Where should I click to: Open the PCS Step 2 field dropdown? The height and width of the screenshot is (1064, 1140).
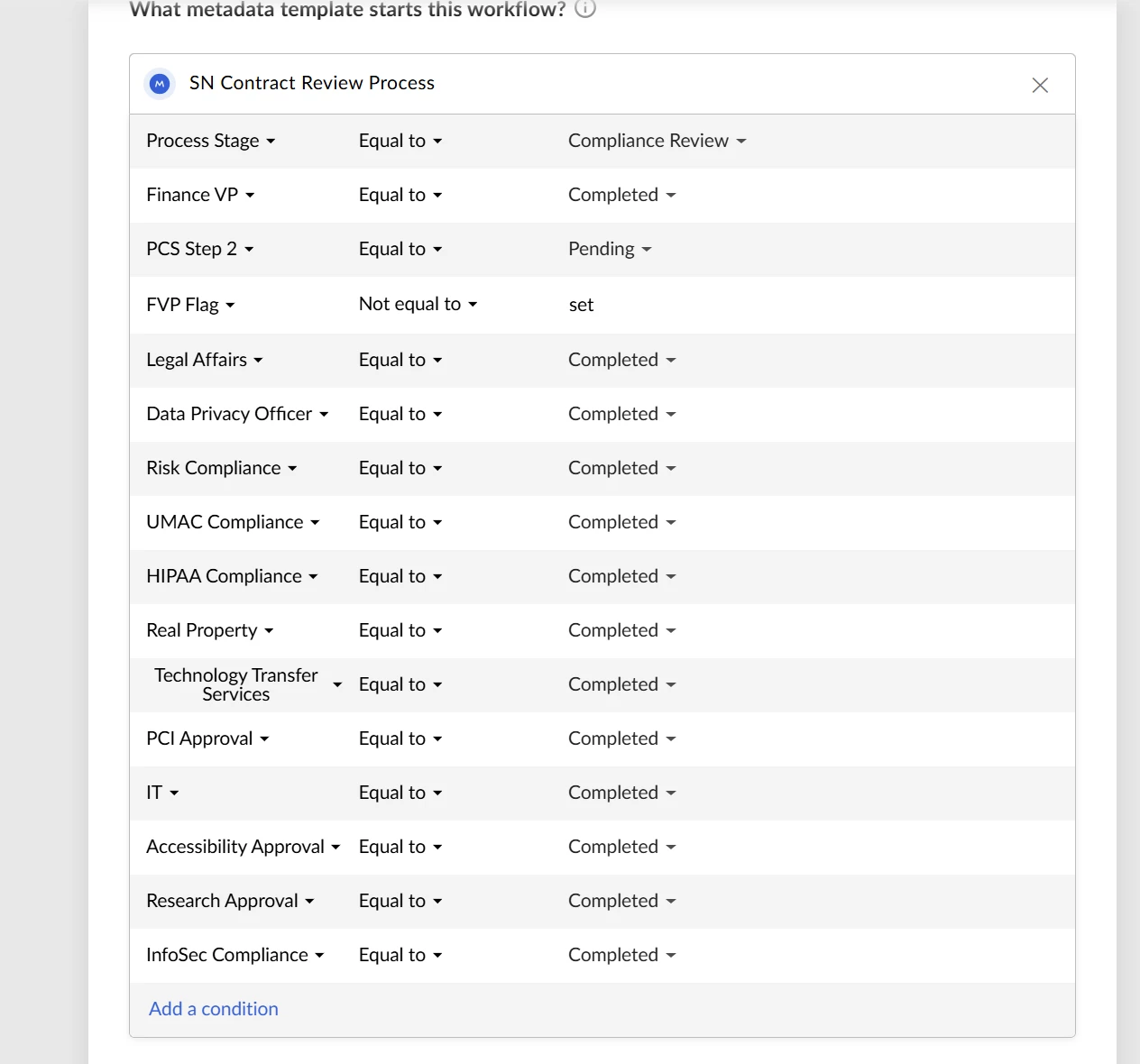click(x=200, y=249)
